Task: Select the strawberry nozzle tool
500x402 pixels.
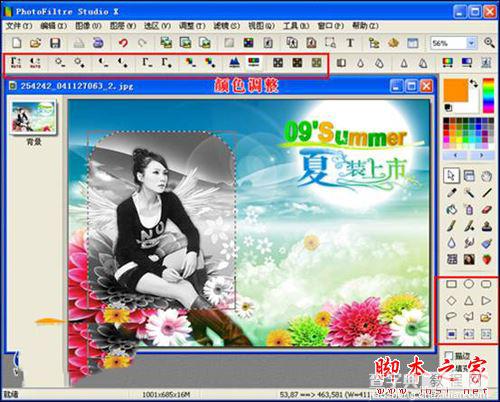Action: pyautogui.click(x=487, y=259)
